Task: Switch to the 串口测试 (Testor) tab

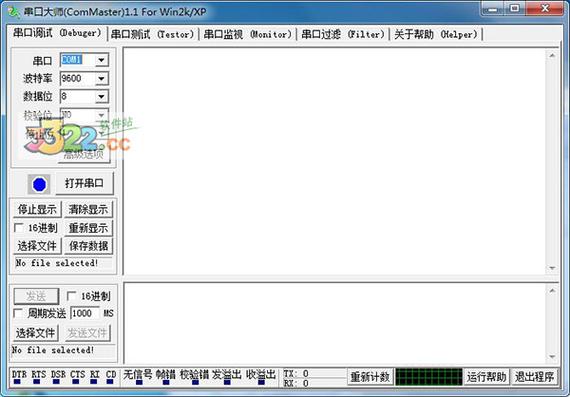Action: pos(153,35)
